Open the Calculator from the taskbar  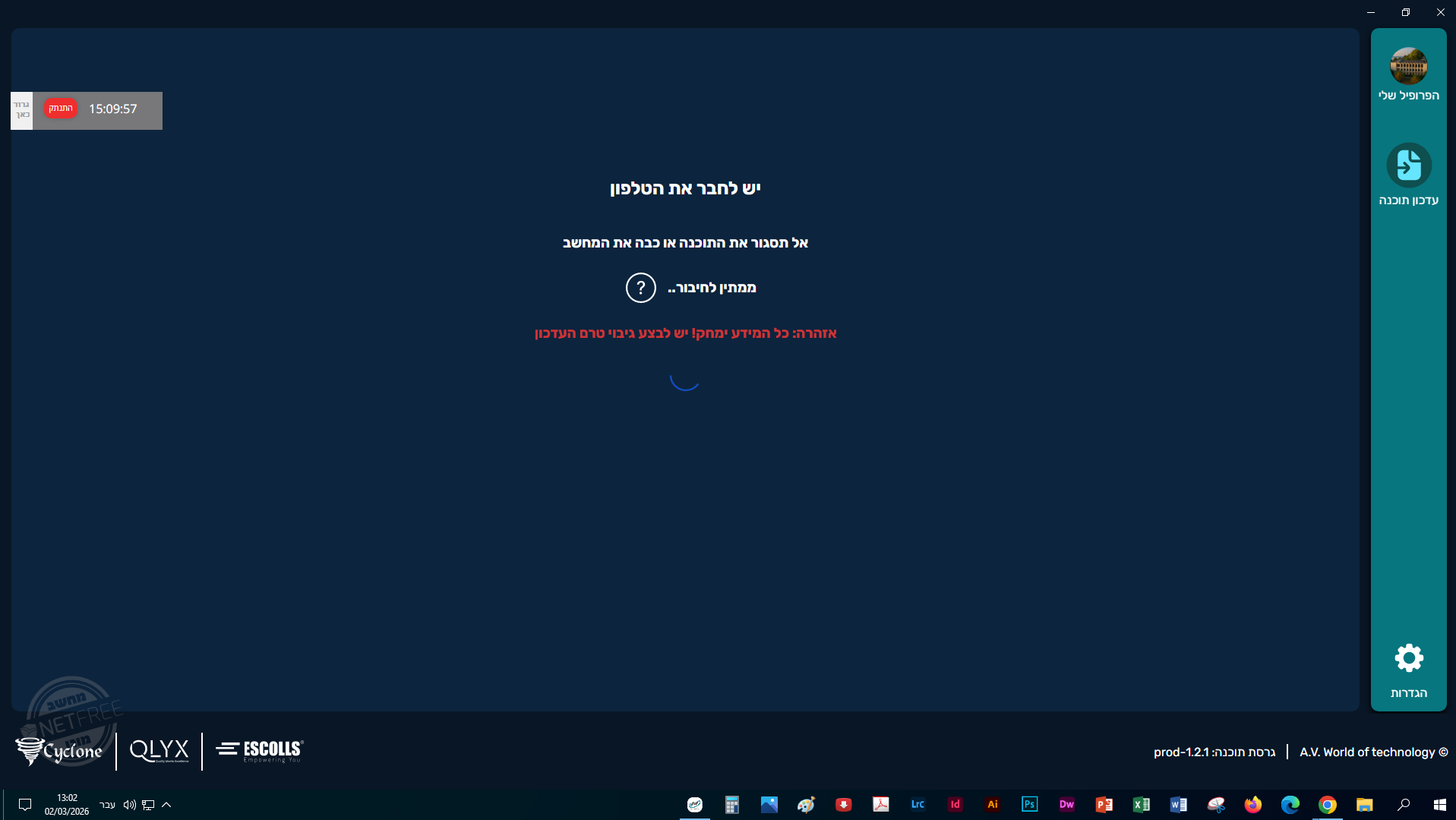[x=732, y=805]
